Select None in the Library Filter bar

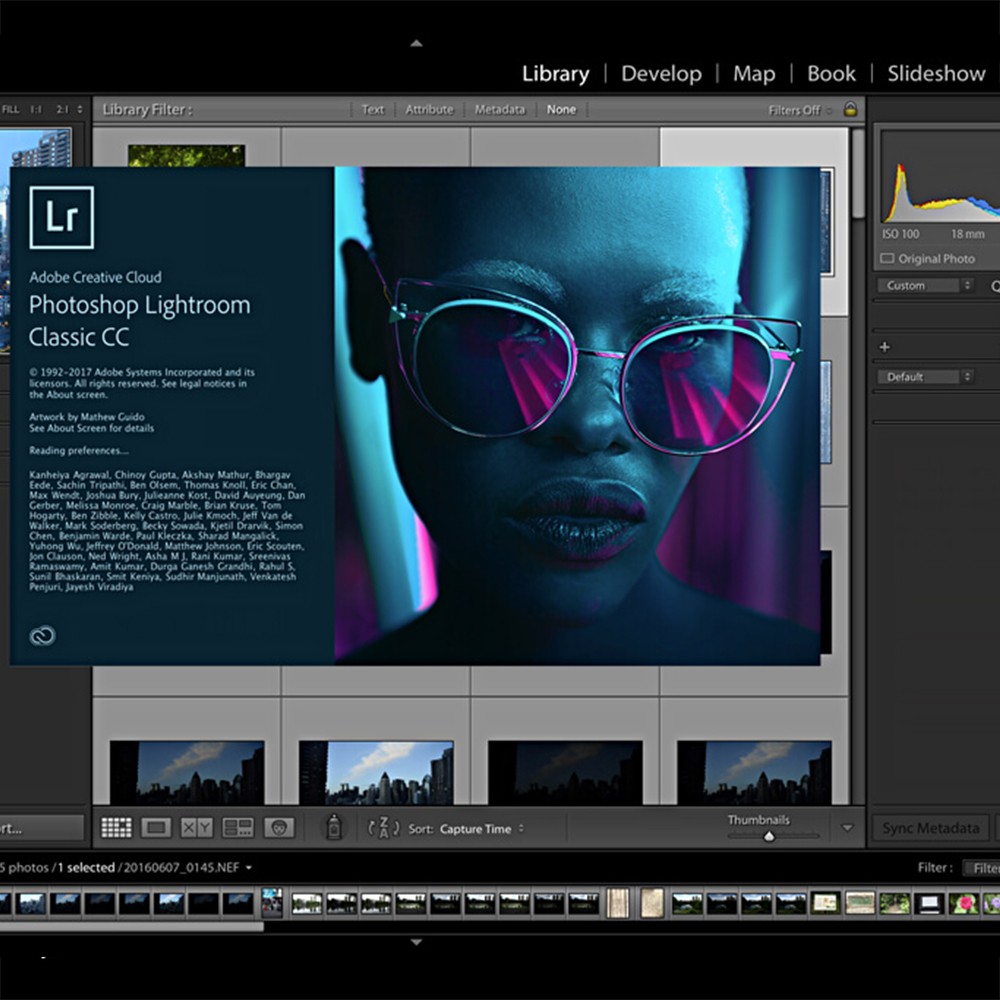coord(561,110)
